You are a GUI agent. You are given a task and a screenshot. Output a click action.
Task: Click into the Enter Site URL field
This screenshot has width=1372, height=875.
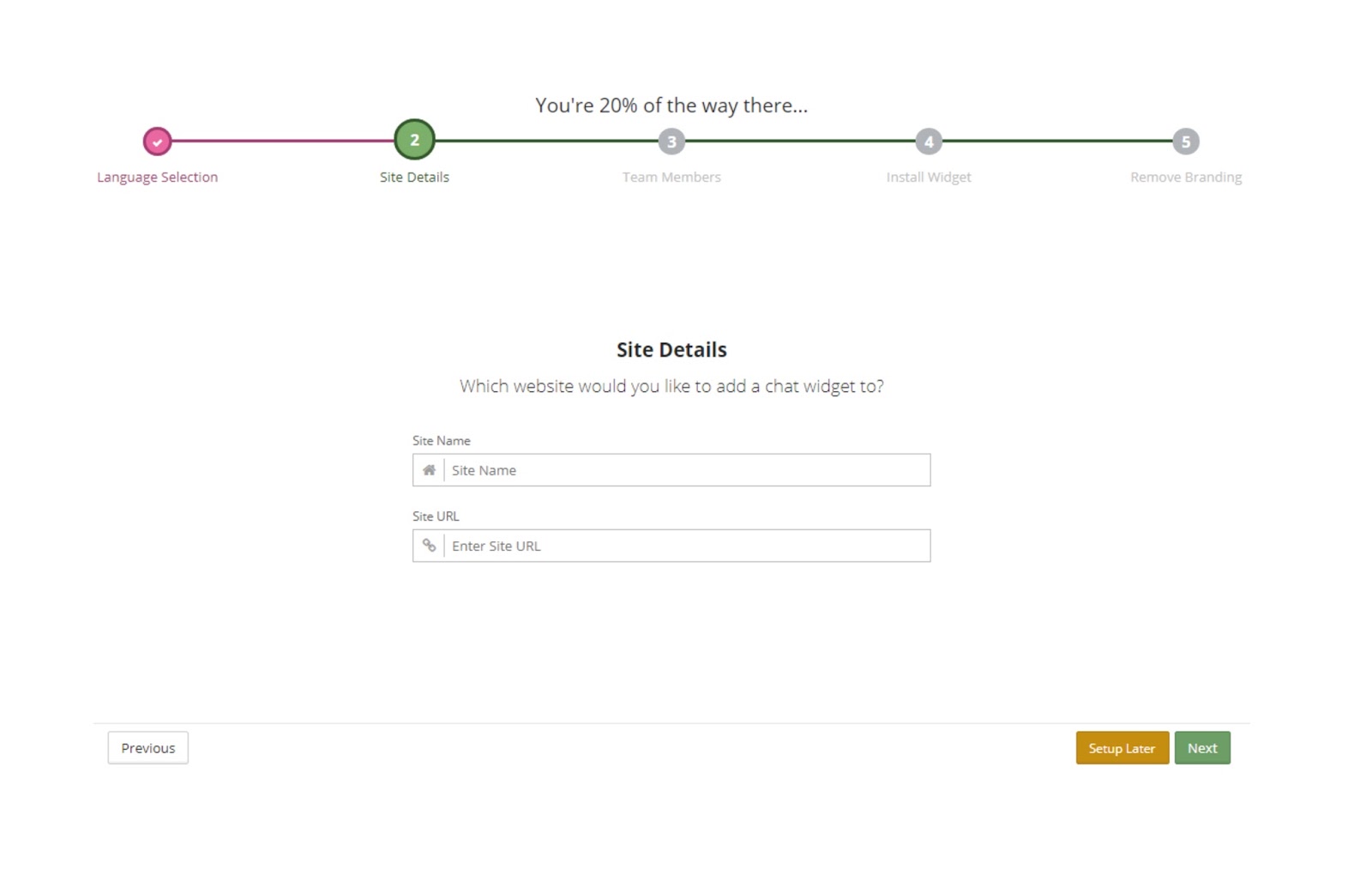point(686,546)
